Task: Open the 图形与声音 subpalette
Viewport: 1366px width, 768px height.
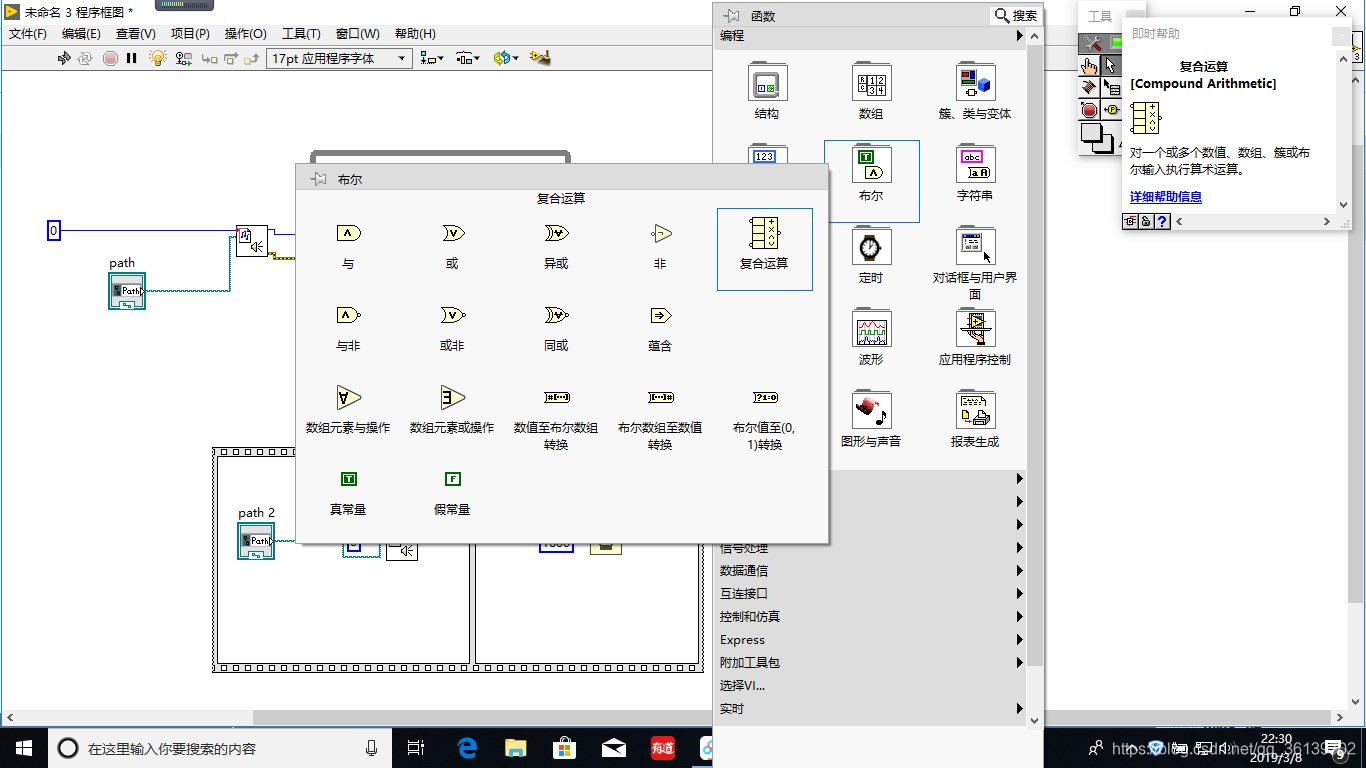Action: 871,420
